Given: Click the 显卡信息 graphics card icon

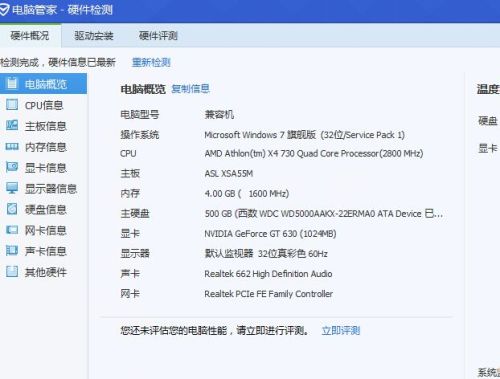Looking at the screenshot, I should (12, 167).
